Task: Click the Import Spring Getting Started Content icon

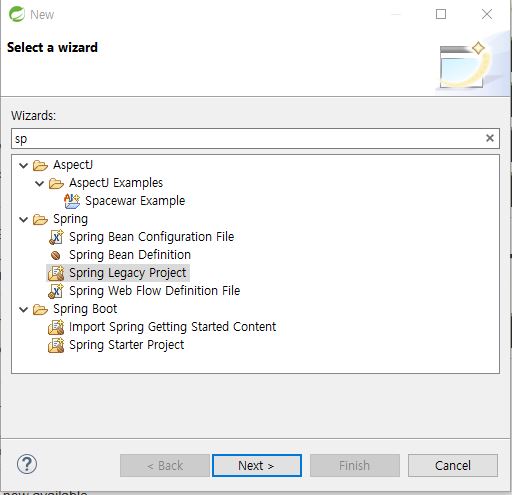Action: point(56,327)
